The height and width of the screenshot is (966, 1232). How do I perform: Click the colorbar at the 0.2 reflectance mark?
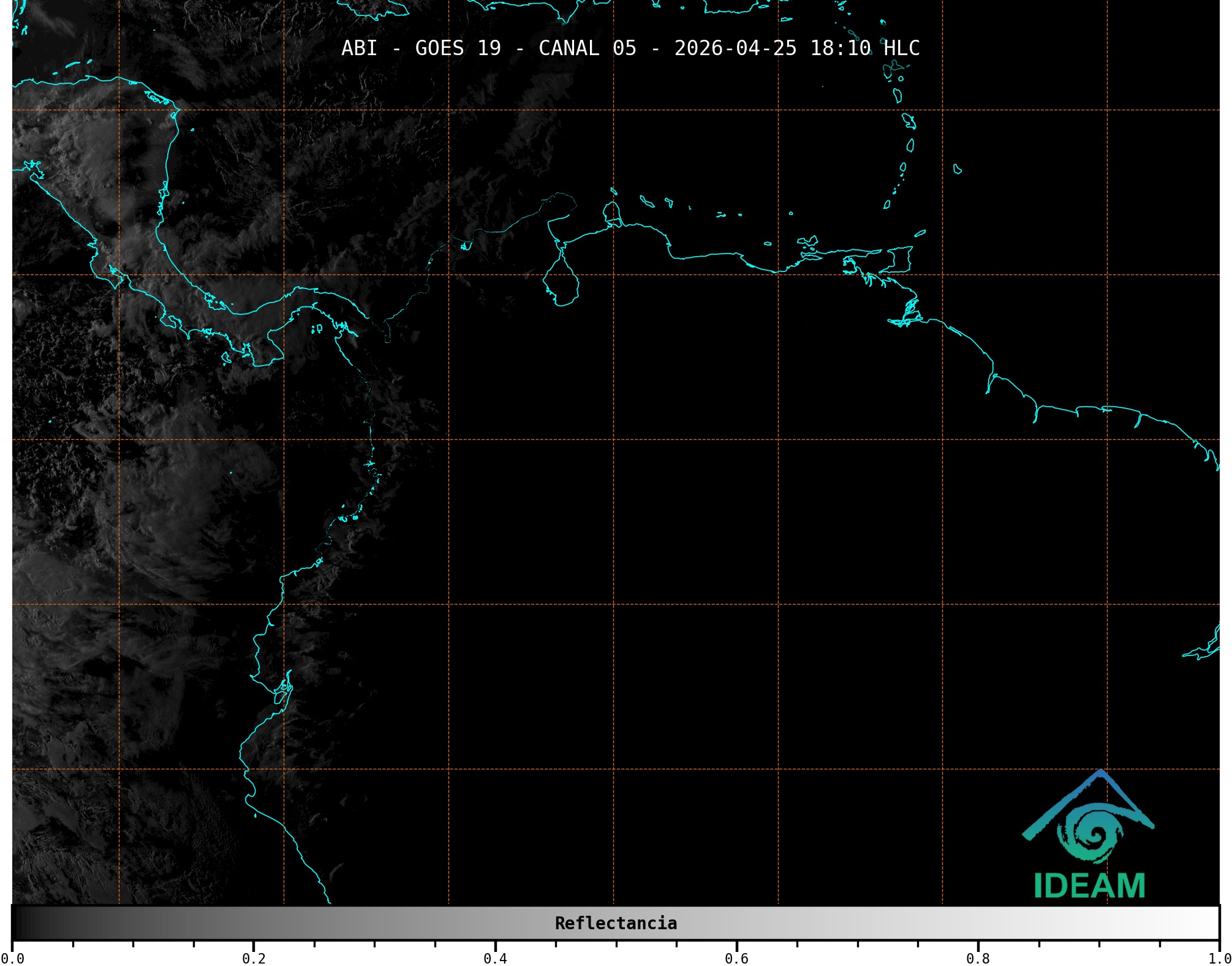point(254,923)
